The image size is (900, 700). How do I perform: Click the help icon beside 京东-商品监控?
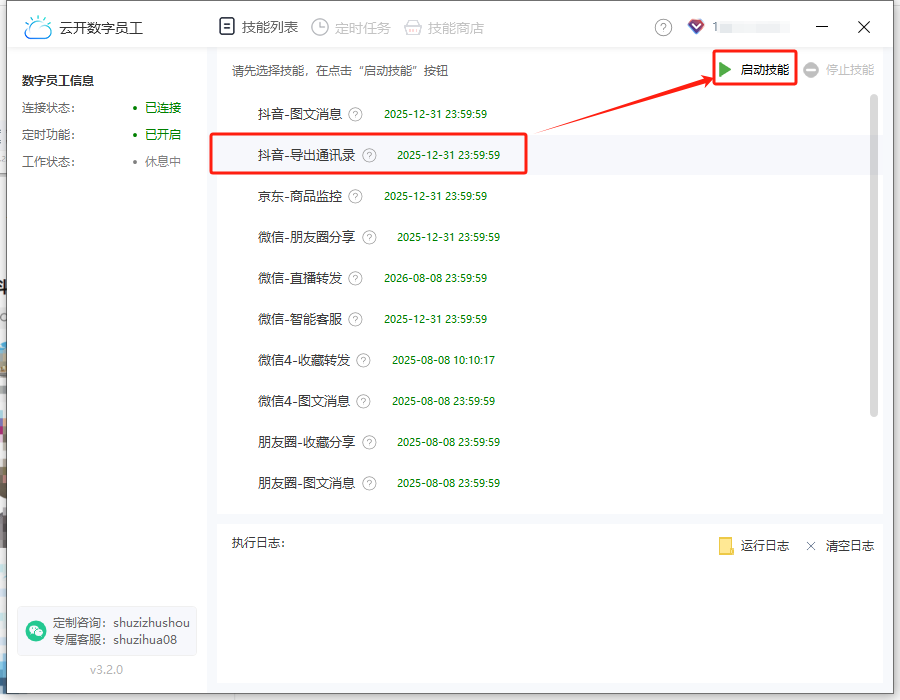(x=355, y=197)
